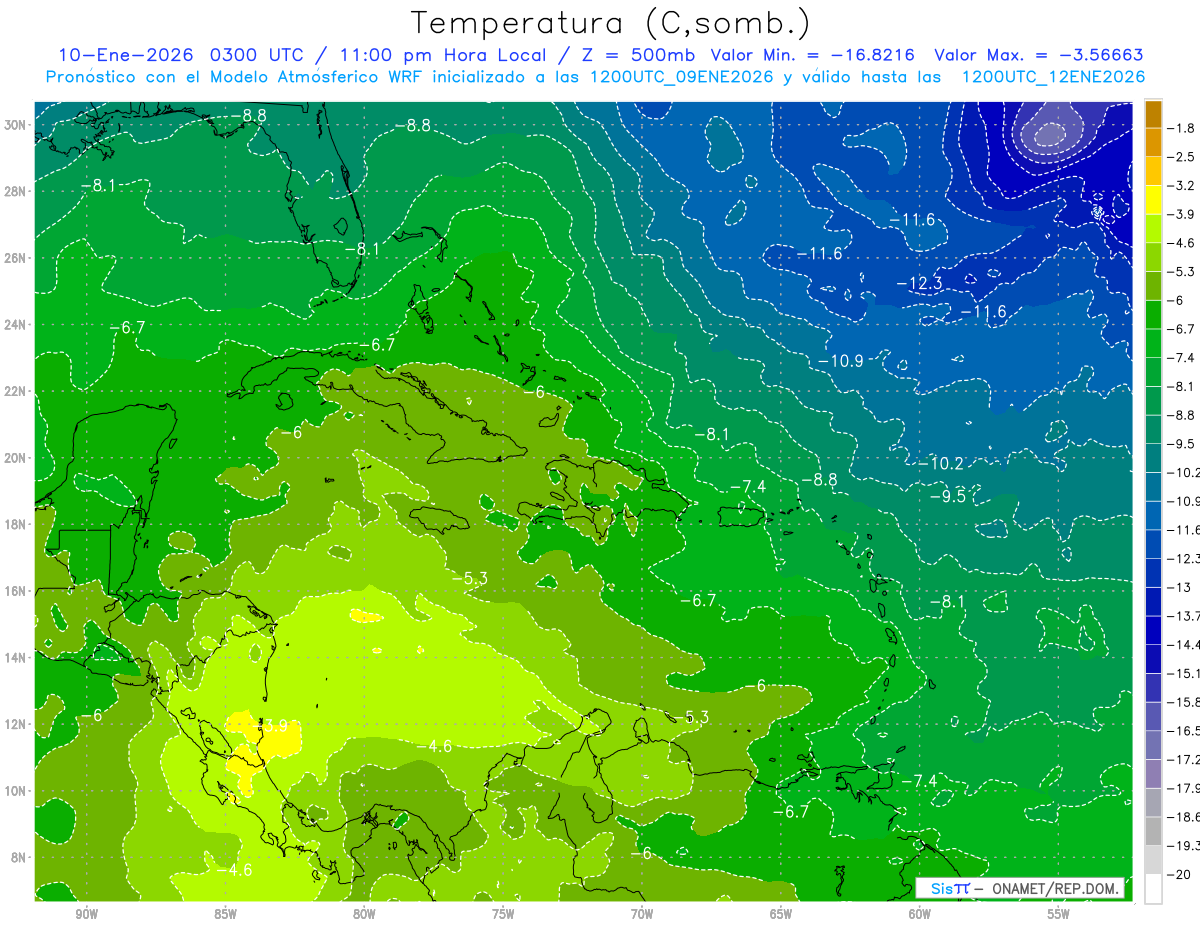
Task: Click the -6.7 contour label over western Gulf
Action: (x=128, y=327)
